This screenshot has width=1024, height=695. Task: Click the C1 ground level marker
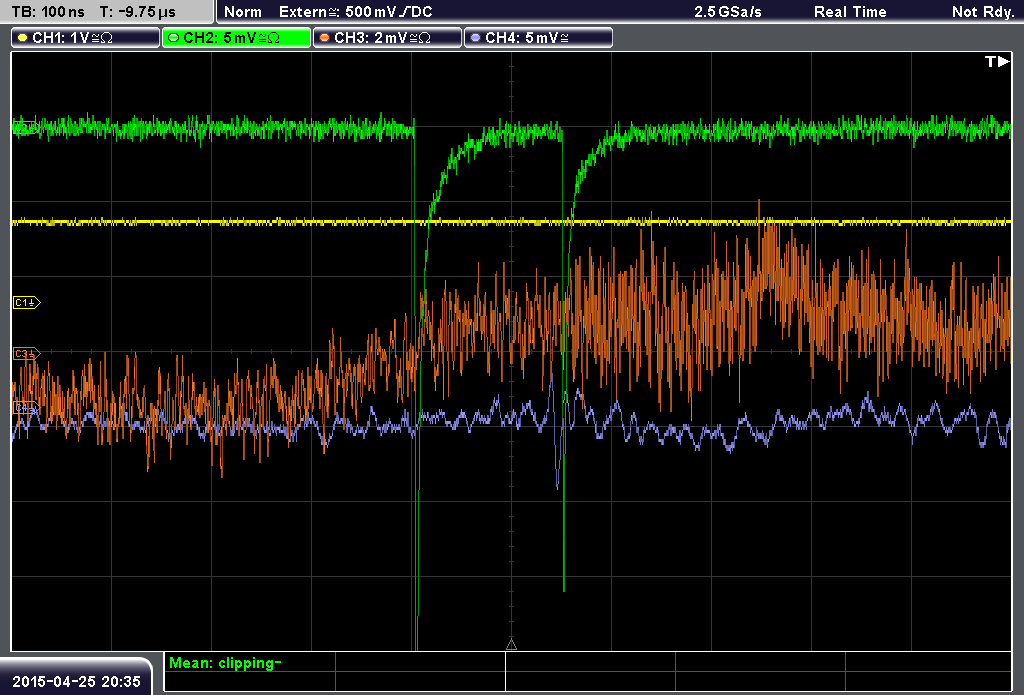[x=26, y=302]
